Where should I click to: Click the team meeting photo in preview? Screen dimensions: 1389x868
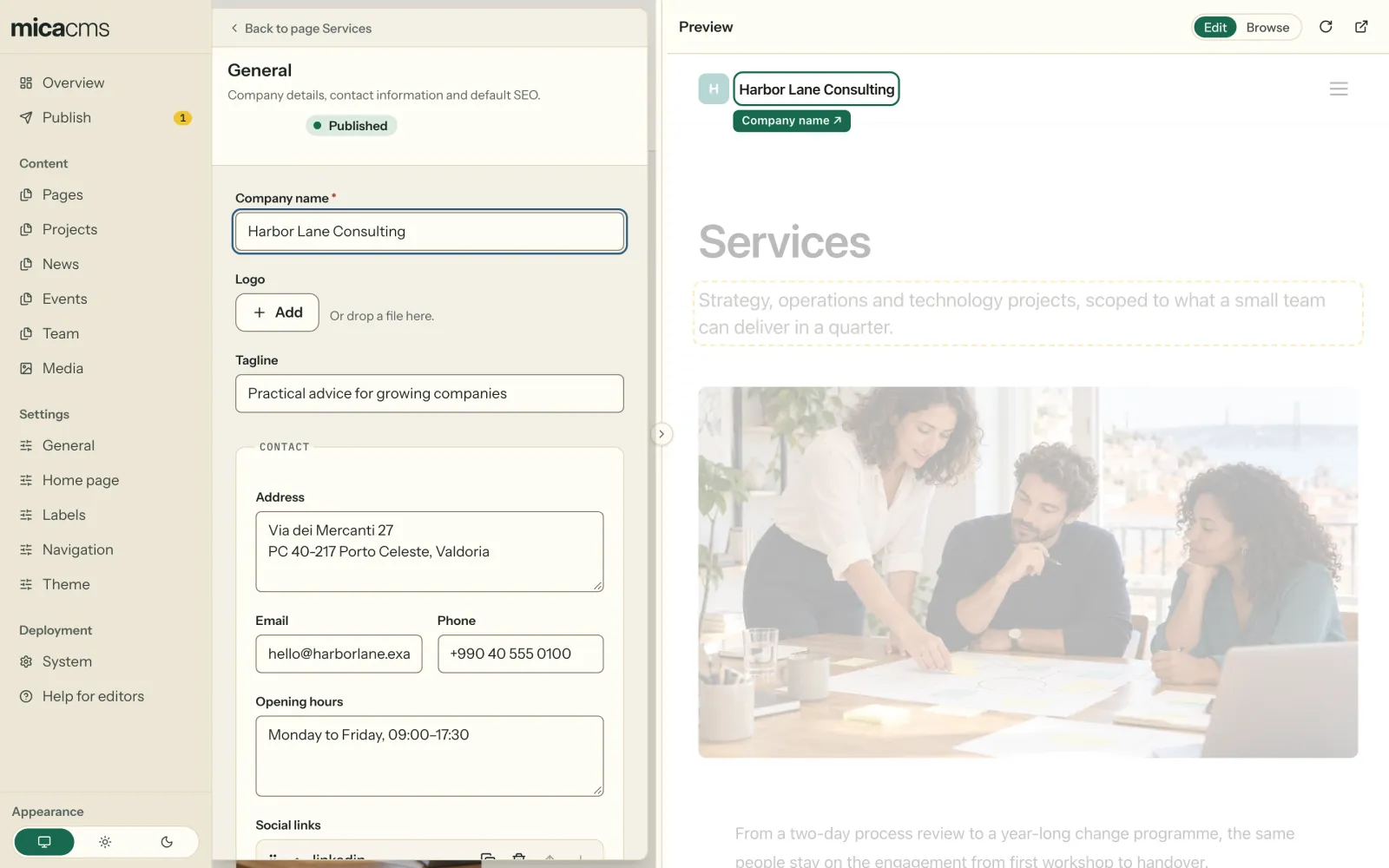pyautogui.click(x=1028, y=572)
